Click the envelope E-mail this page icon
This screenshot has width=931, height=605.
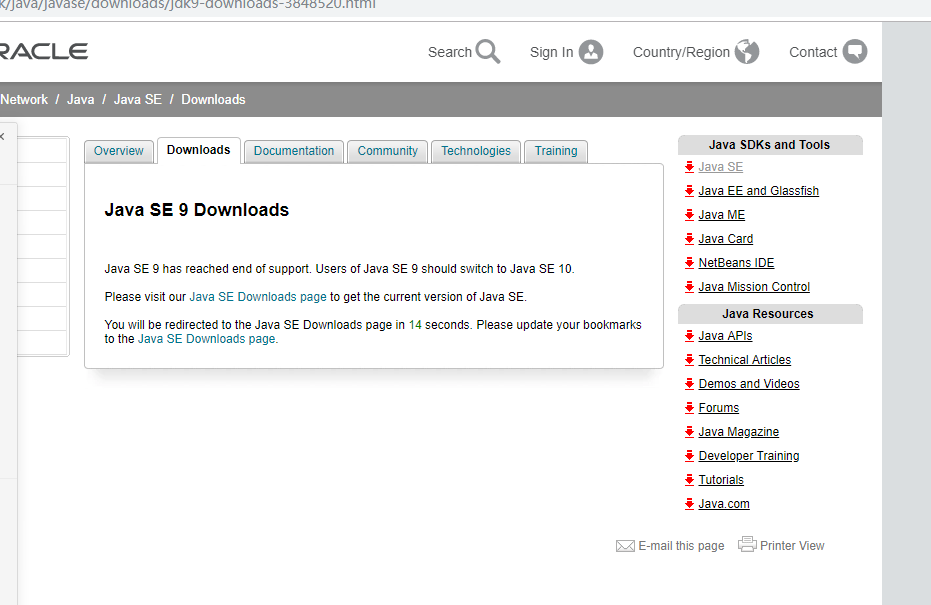(x=625, y=546)
